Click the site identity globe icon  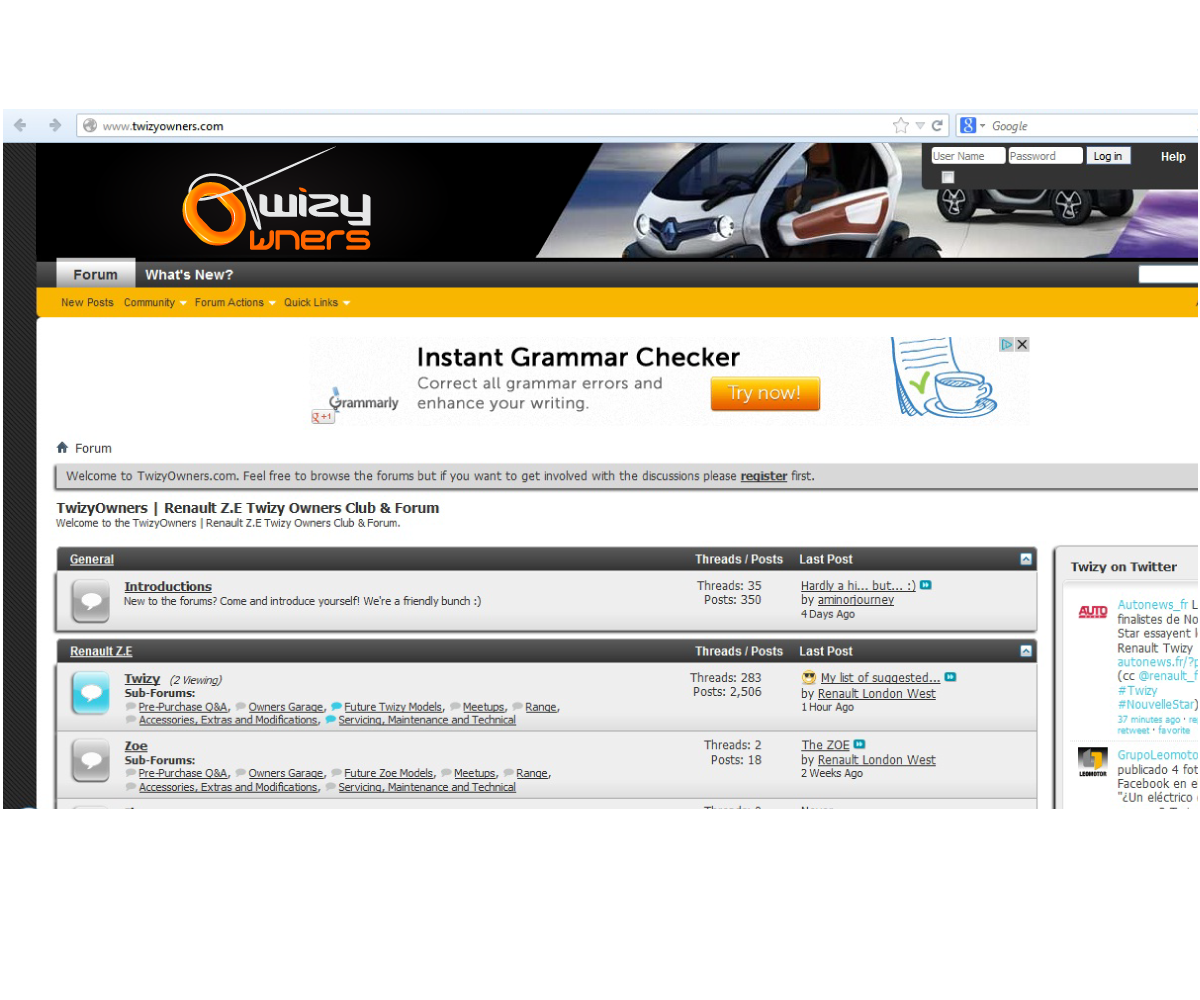(90, 126)
